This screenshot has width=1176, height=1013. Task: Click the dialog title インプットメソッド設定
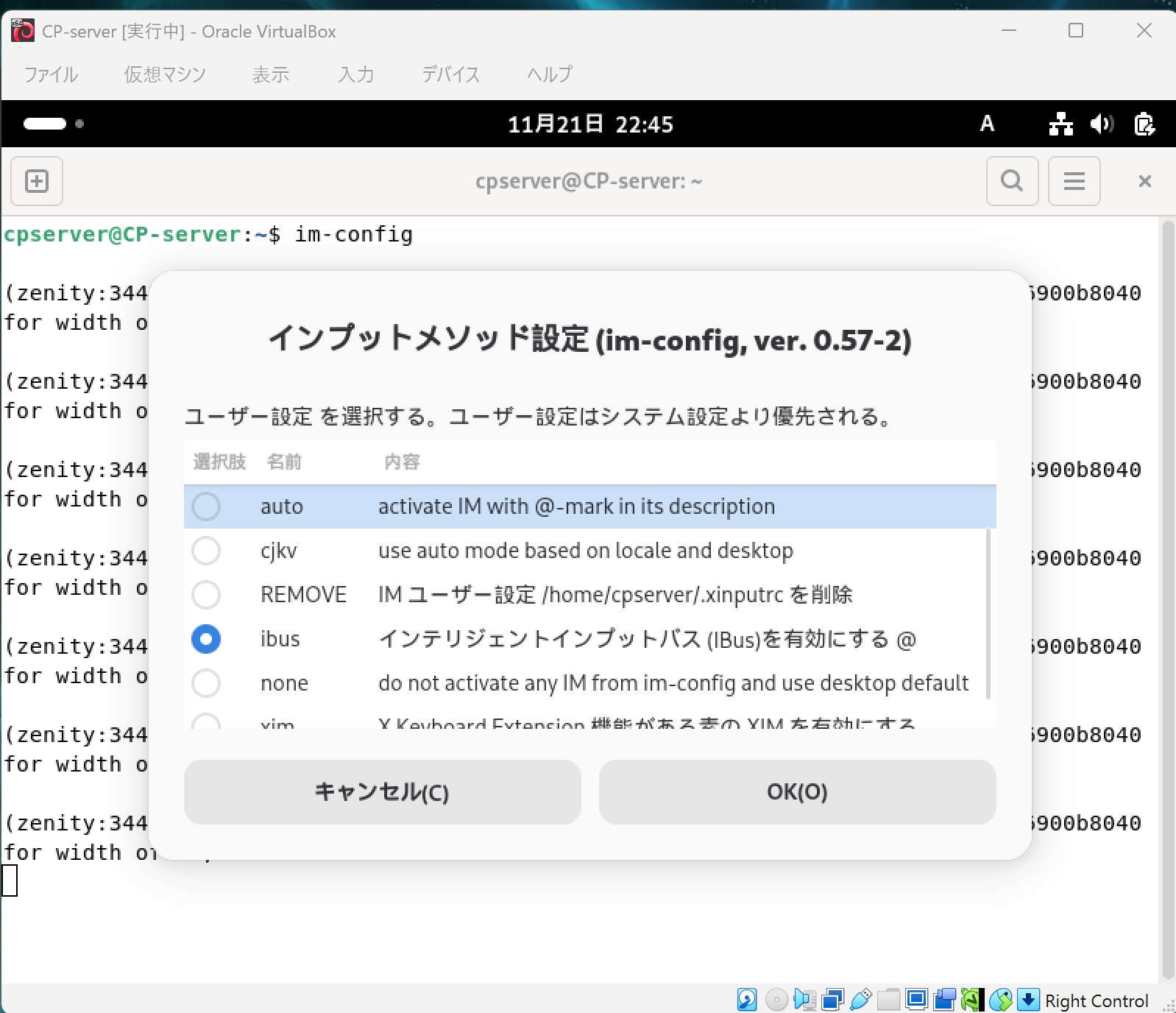click(x=590, y=339)
